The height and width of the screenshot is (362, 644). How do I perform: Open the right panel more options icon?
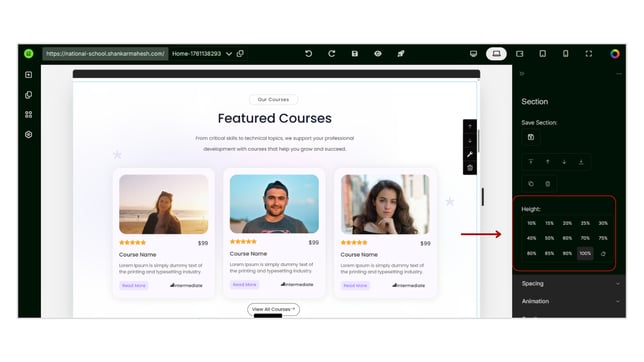click(619, 74)
